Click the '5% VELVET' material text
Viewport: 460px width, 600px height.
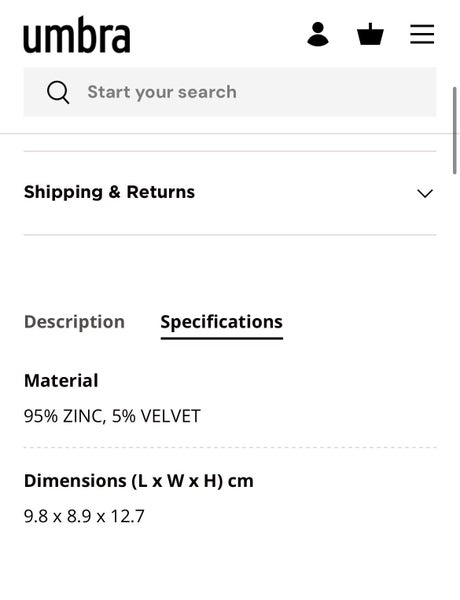point(156,416)
